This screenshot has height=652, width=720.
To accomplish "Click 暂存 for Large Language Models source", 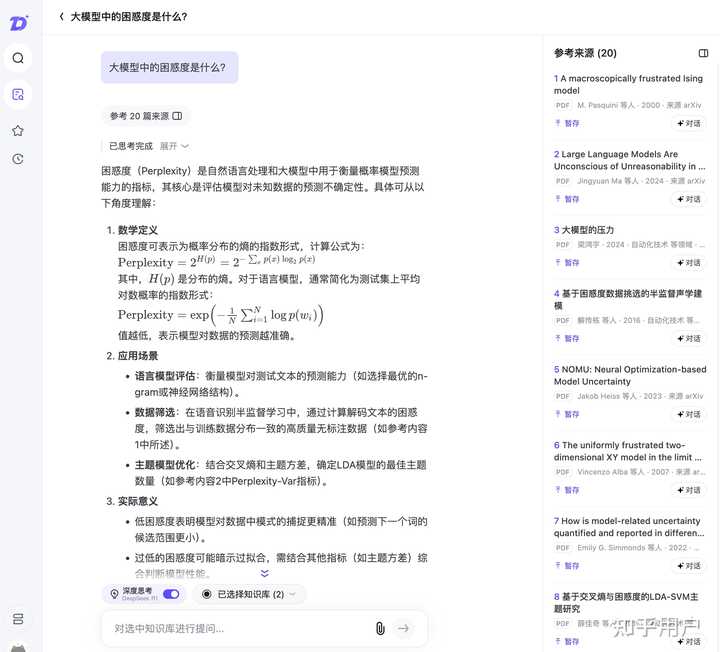I will point(567,199).
